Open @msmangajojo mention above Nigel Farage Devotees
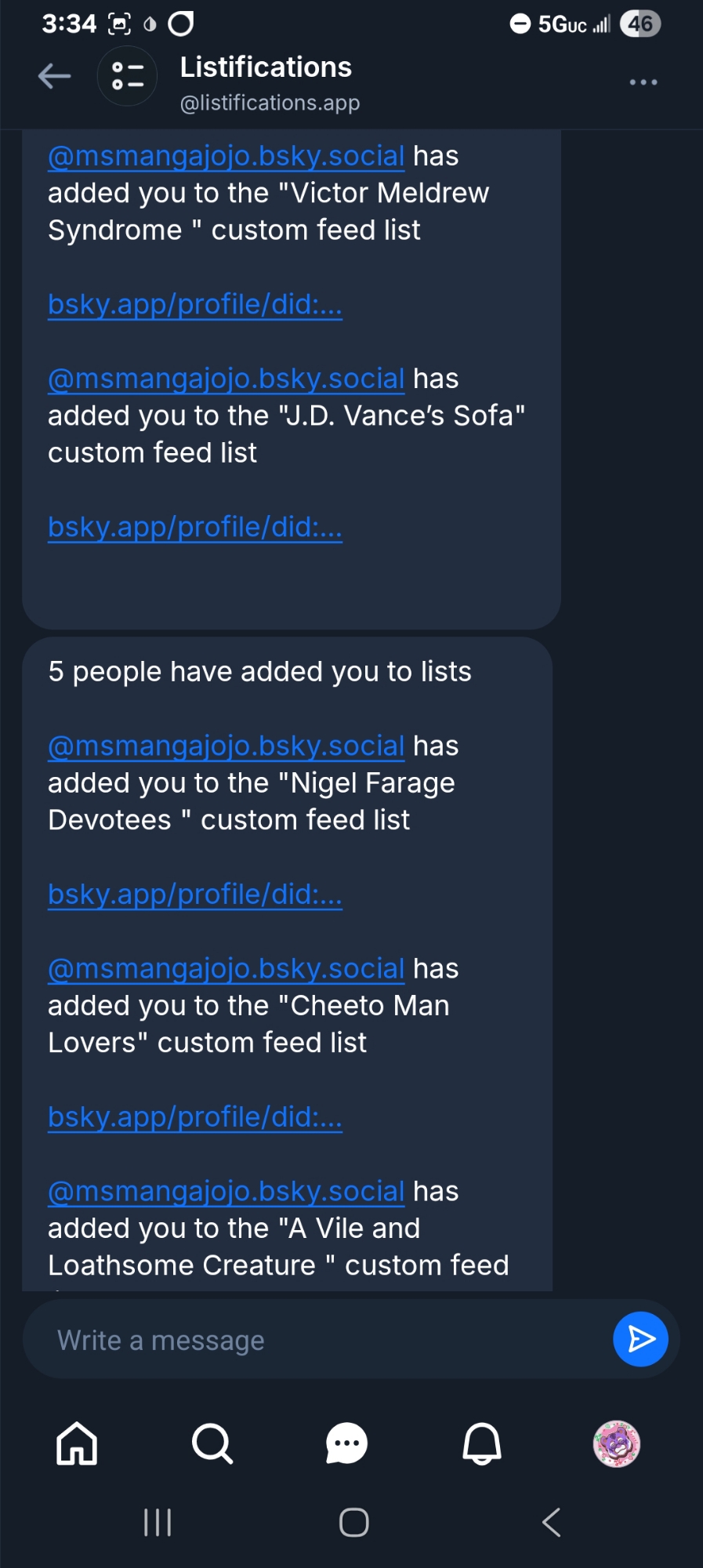This screenshot has width=703, height=1568. pyautogui.click(x=226, y=746)
